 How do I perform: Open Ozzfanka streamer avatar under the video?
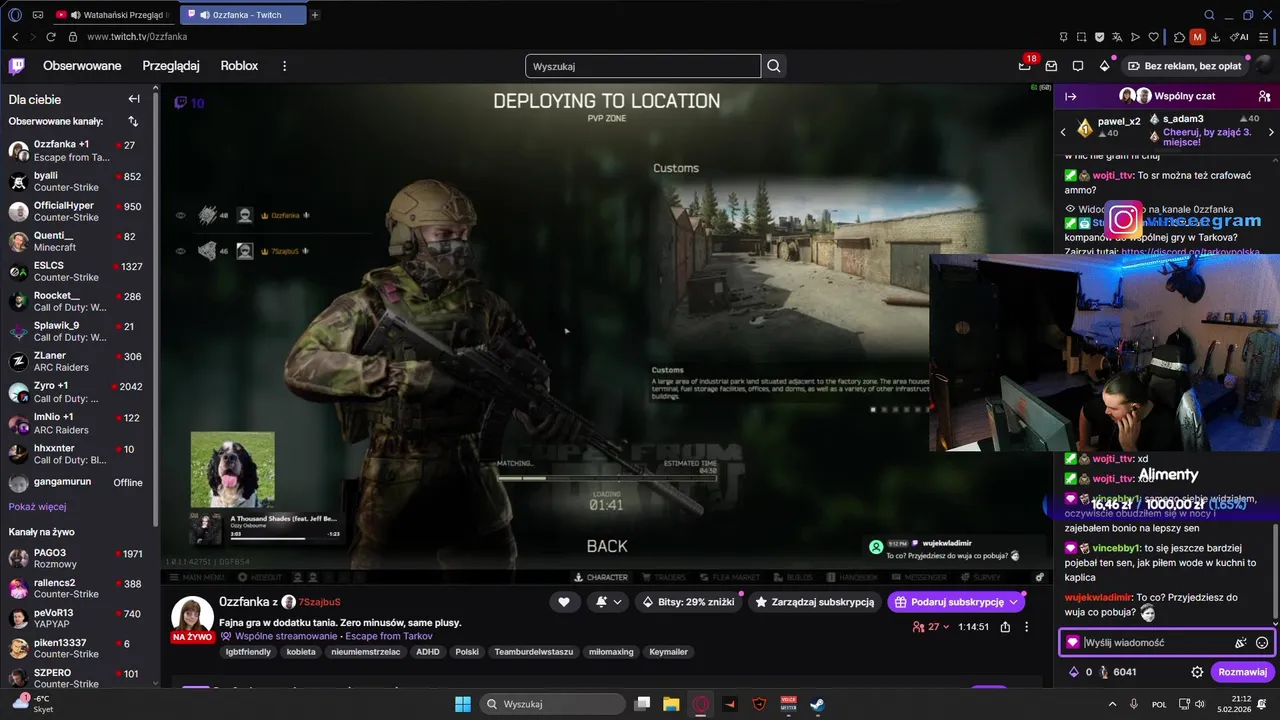(x=192, y=618)
